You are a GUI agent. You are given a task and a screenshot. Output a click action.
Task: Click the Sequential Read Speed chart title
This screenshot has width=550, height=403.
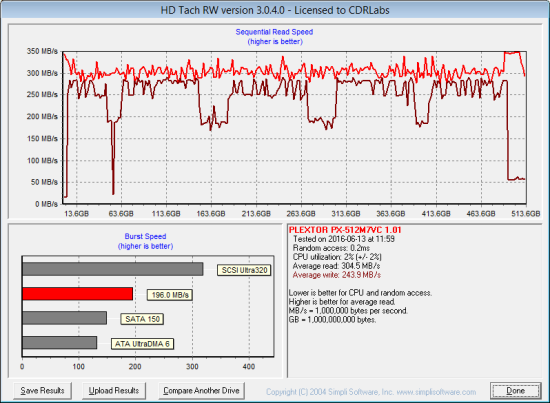274,32
